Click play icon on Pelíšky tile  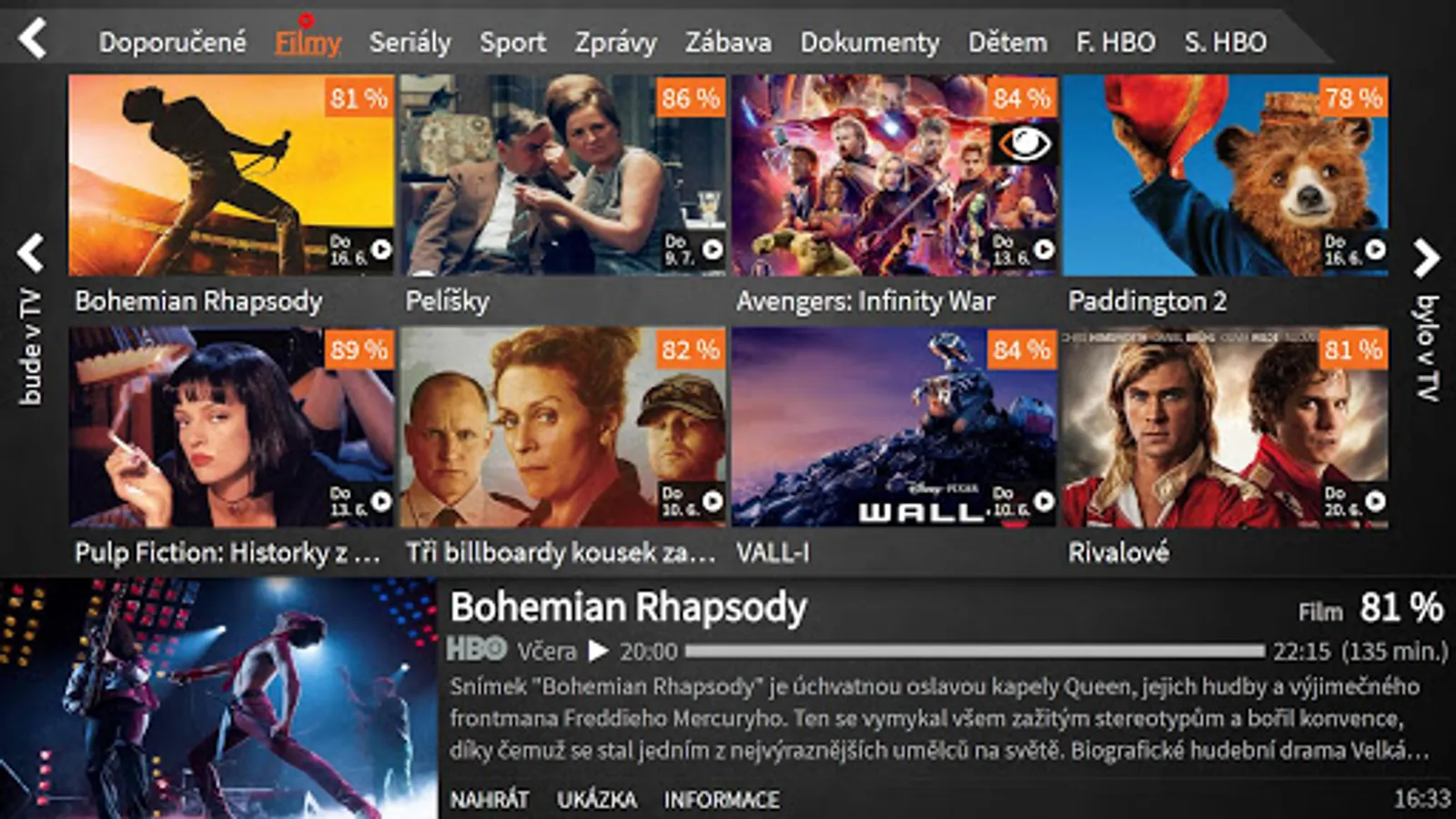pyautogui.click(x=713, y=248)
